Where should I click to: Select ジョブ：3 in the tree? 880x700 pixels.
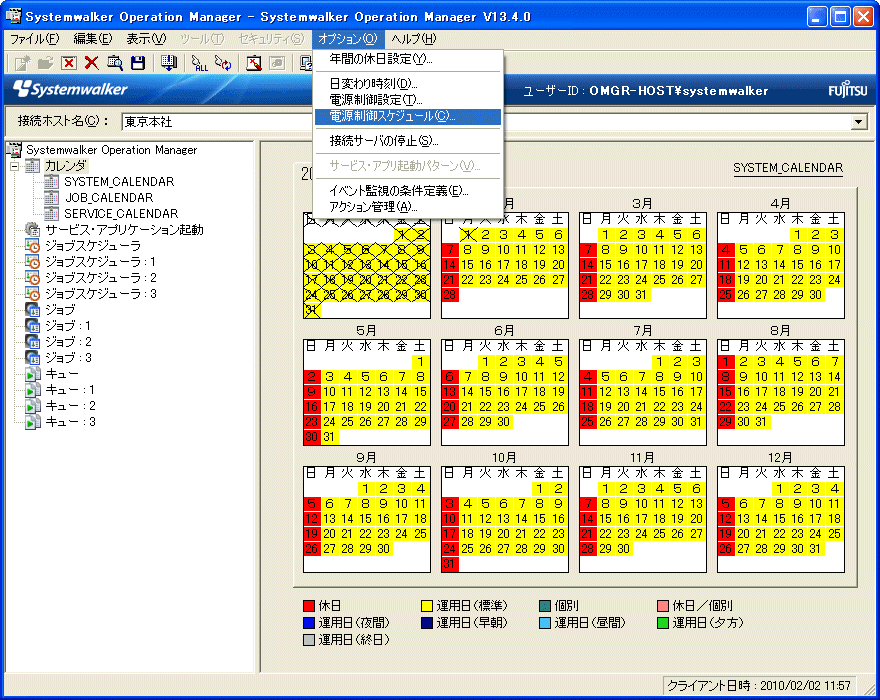[x=68, y=358]
